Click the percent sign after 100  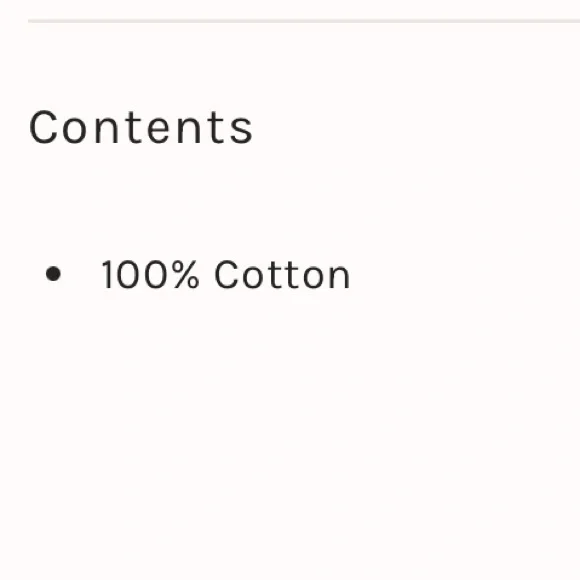pyautogui.click(x=186, y=274)
